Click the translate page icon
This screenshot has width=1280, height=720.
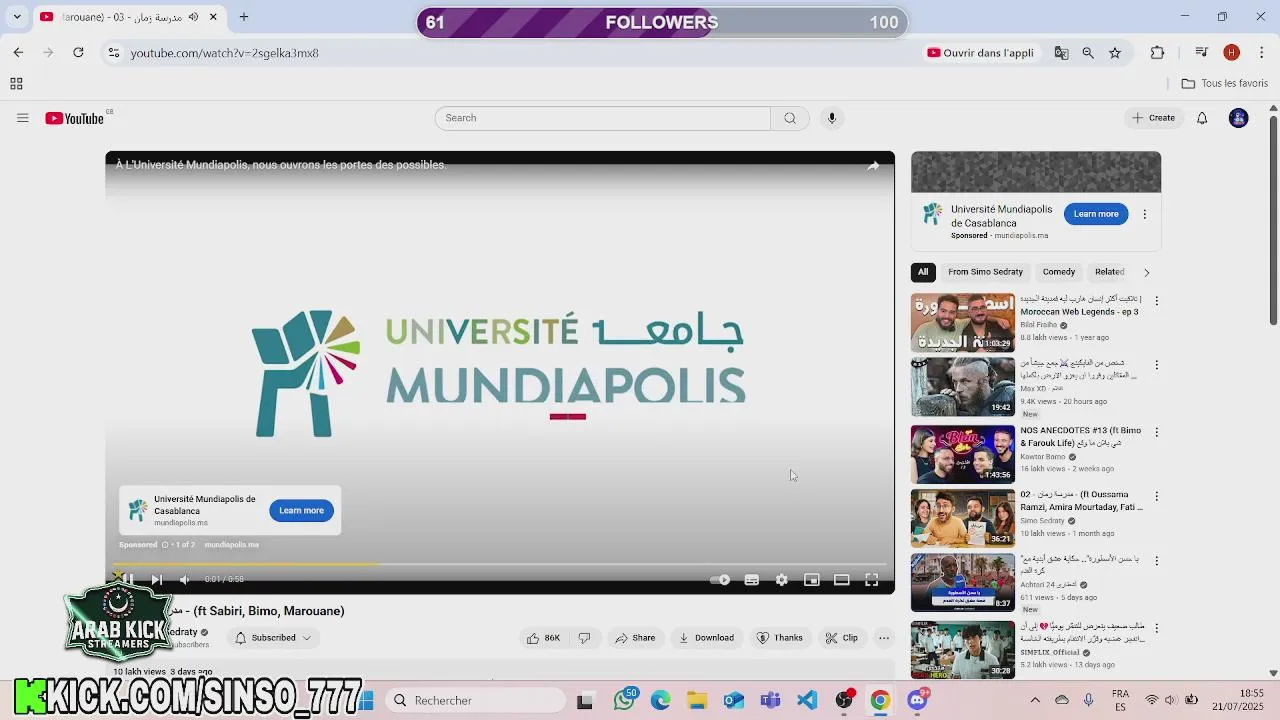pos(1061,53)
